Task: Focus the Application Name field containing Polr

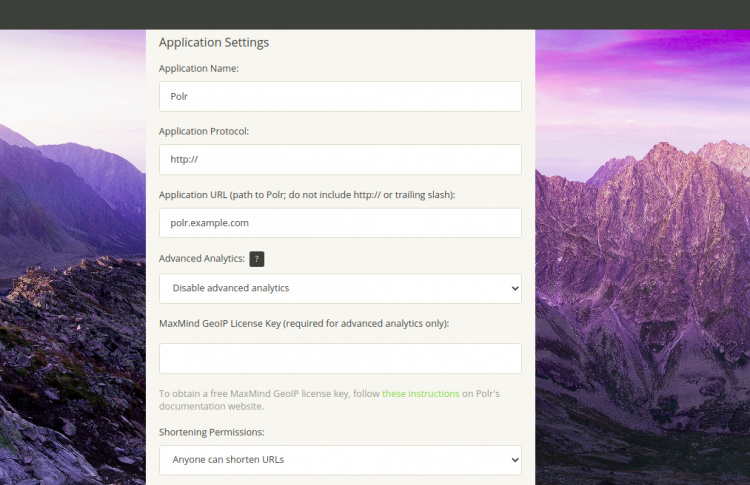Action: [x=340, y=96]
